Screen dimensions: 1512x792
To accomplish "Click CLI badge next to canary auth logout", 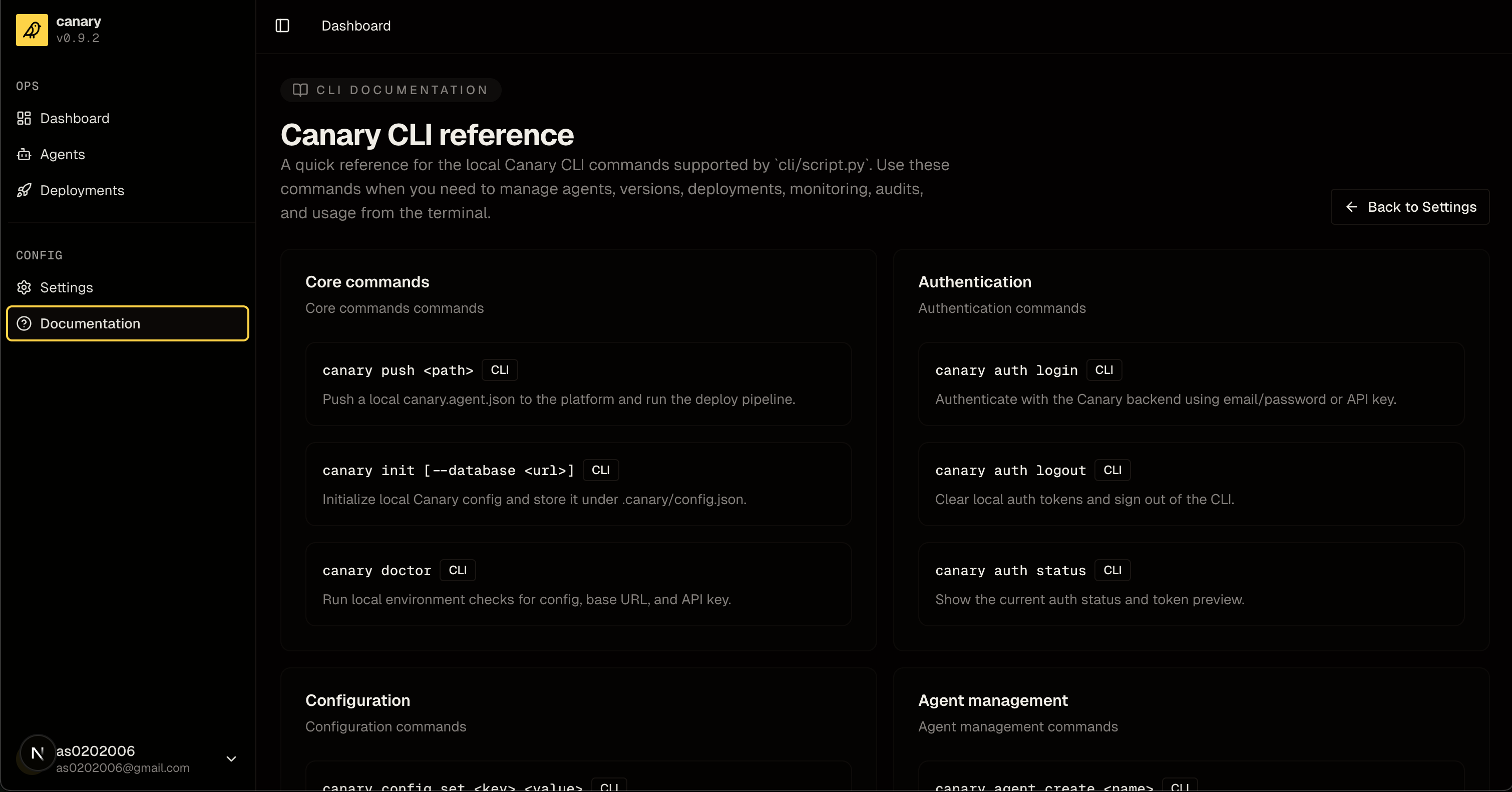I will coord(1112,470).
